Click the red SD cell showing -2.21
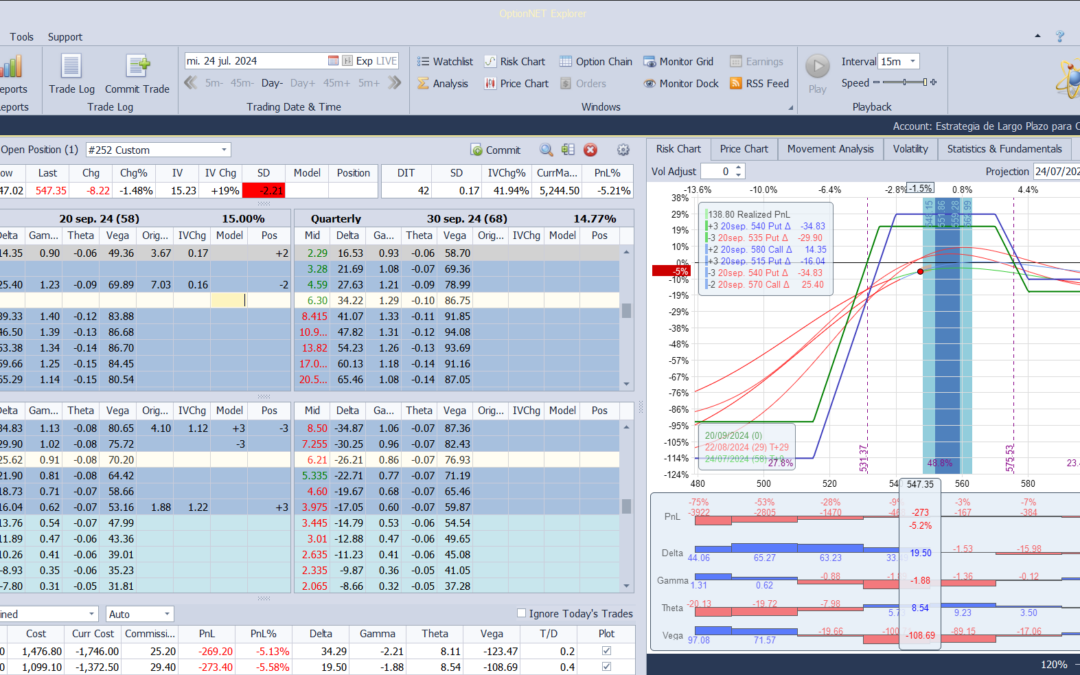 click(x=263, y=190)
